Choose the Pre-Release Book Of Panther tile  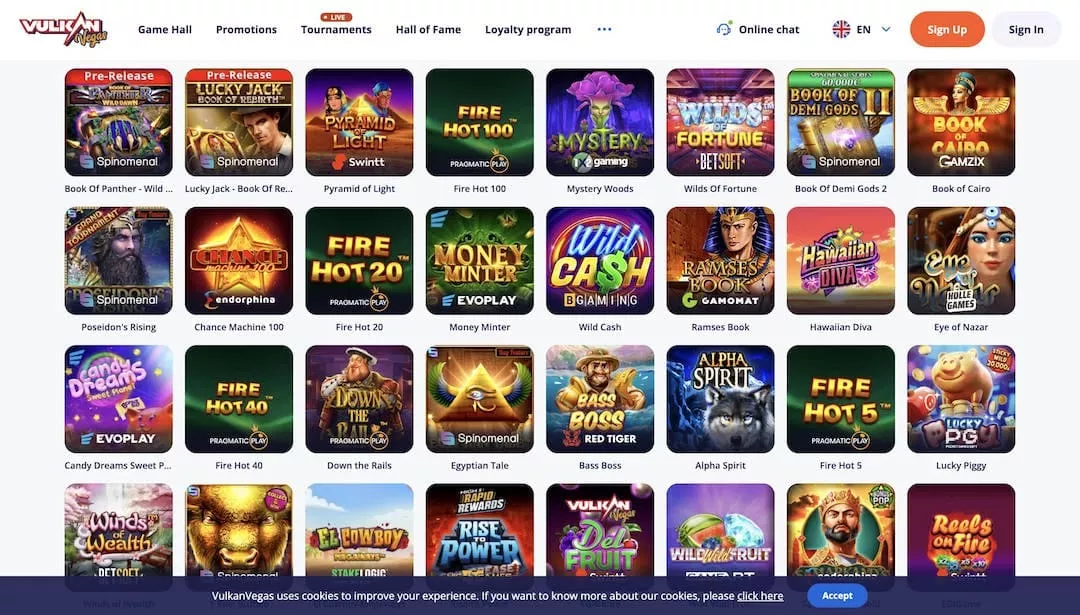click(x=118, y=122)
